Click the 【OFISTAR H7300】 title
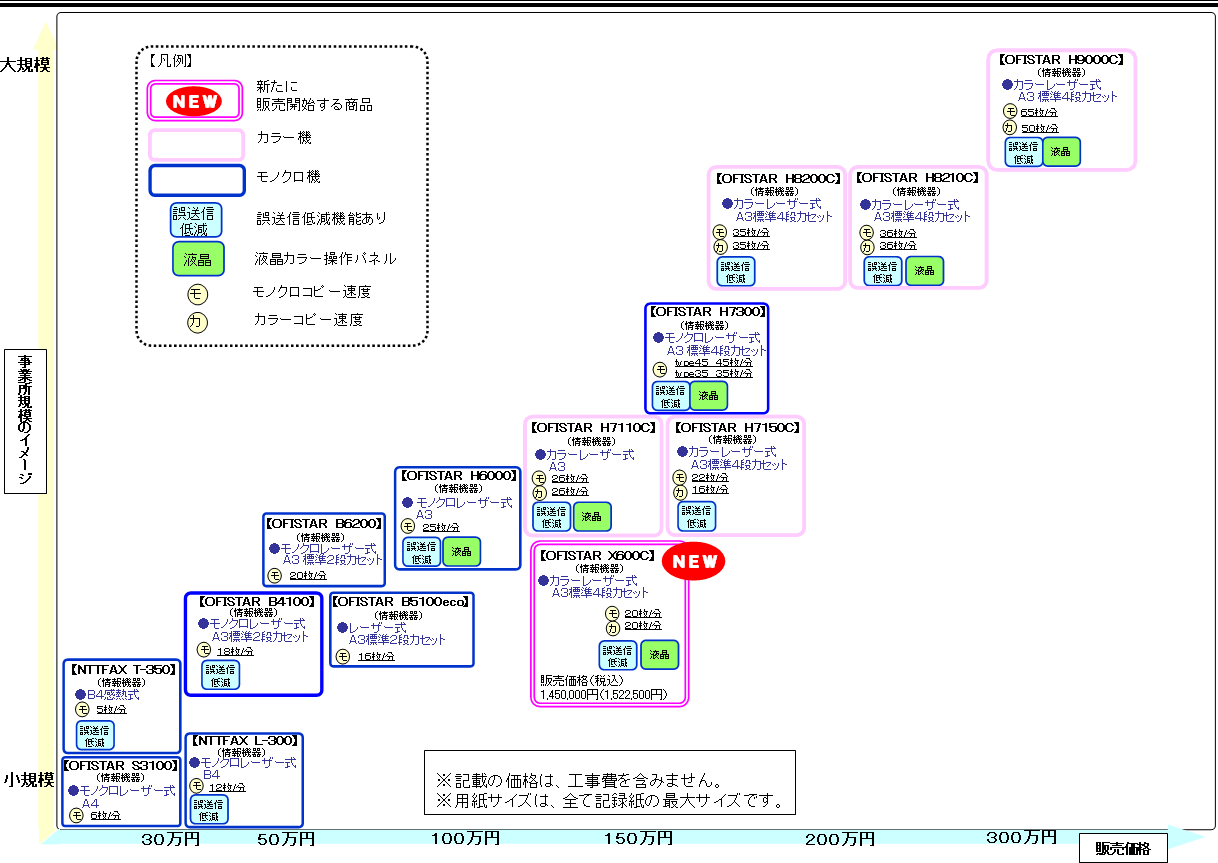The image size is (1218, 863). point(707,312)
